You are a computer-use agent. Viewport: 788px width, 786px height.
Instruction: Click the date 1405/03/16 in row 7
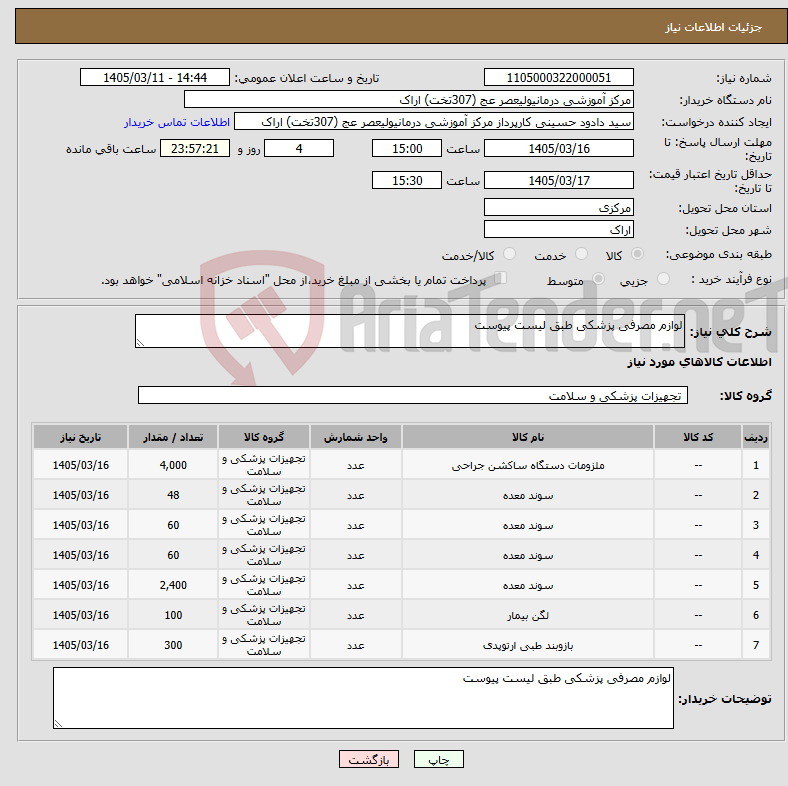point(80,645)
